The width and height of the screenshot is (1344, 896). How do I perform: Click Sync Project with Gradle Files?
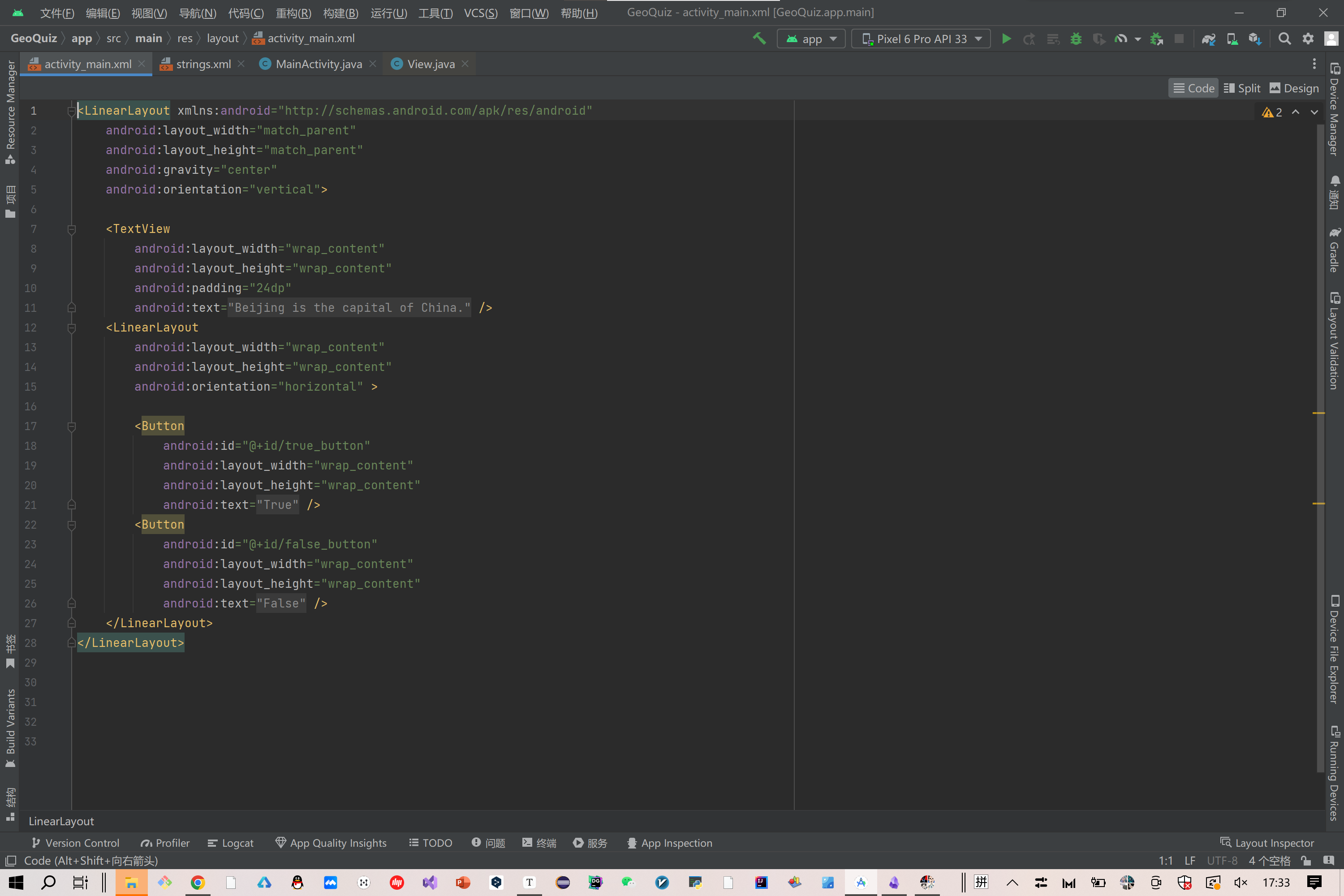(1208, 39)
